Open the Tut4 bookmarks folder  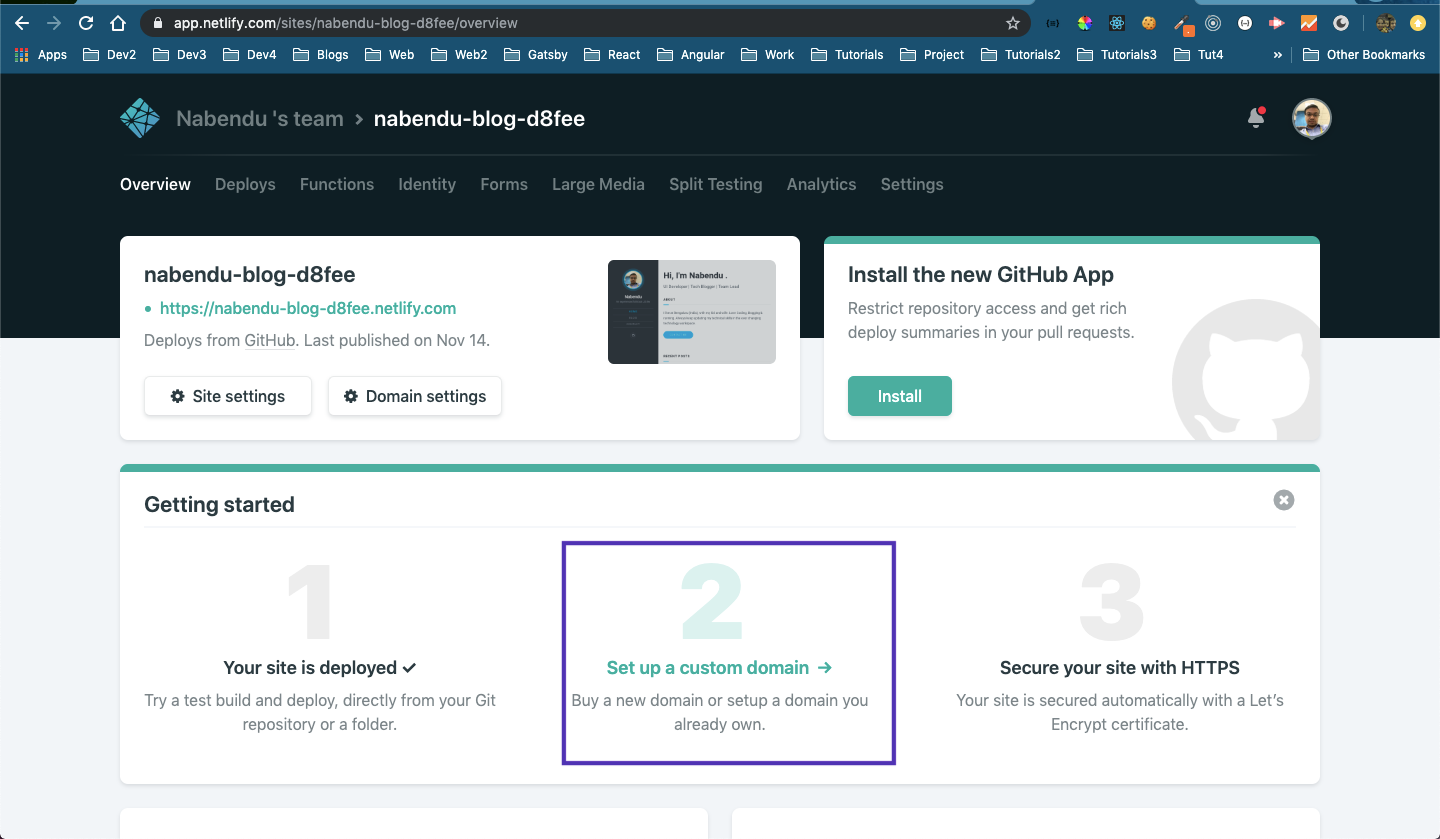tap(1198, 55)
